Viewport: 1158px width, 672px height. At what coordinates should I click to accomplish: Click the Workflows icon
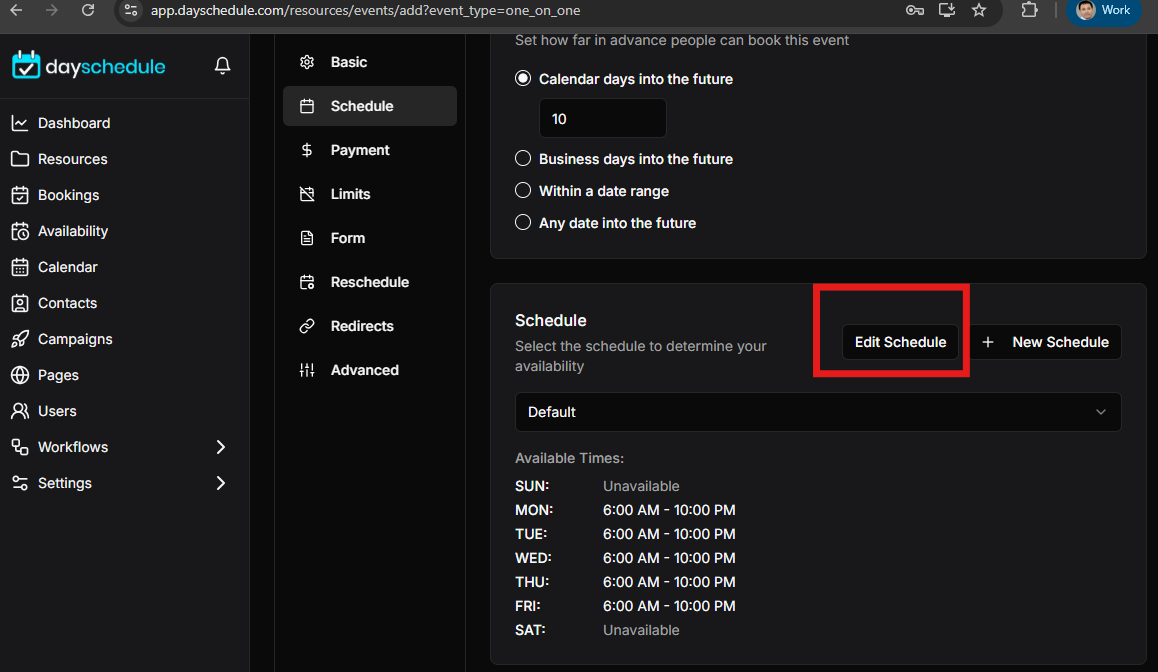click(x=20, y=448)
